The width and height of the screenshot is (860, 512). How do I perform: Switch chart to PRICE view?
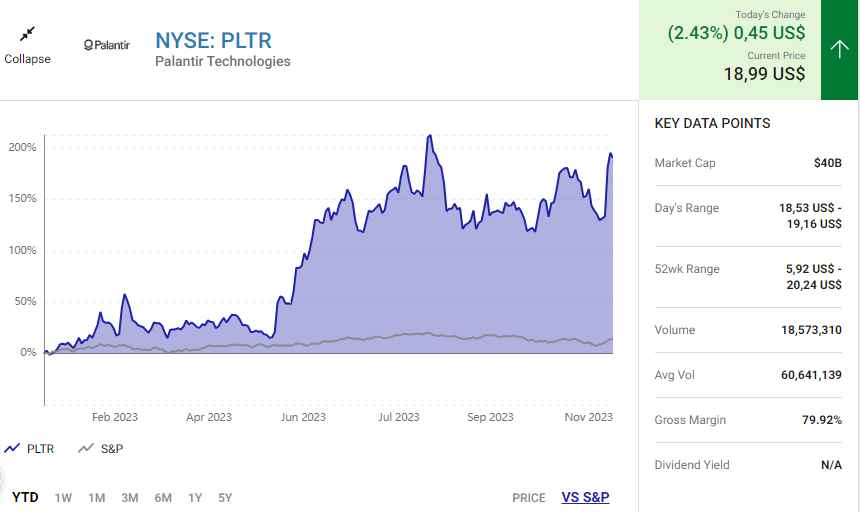529,498
